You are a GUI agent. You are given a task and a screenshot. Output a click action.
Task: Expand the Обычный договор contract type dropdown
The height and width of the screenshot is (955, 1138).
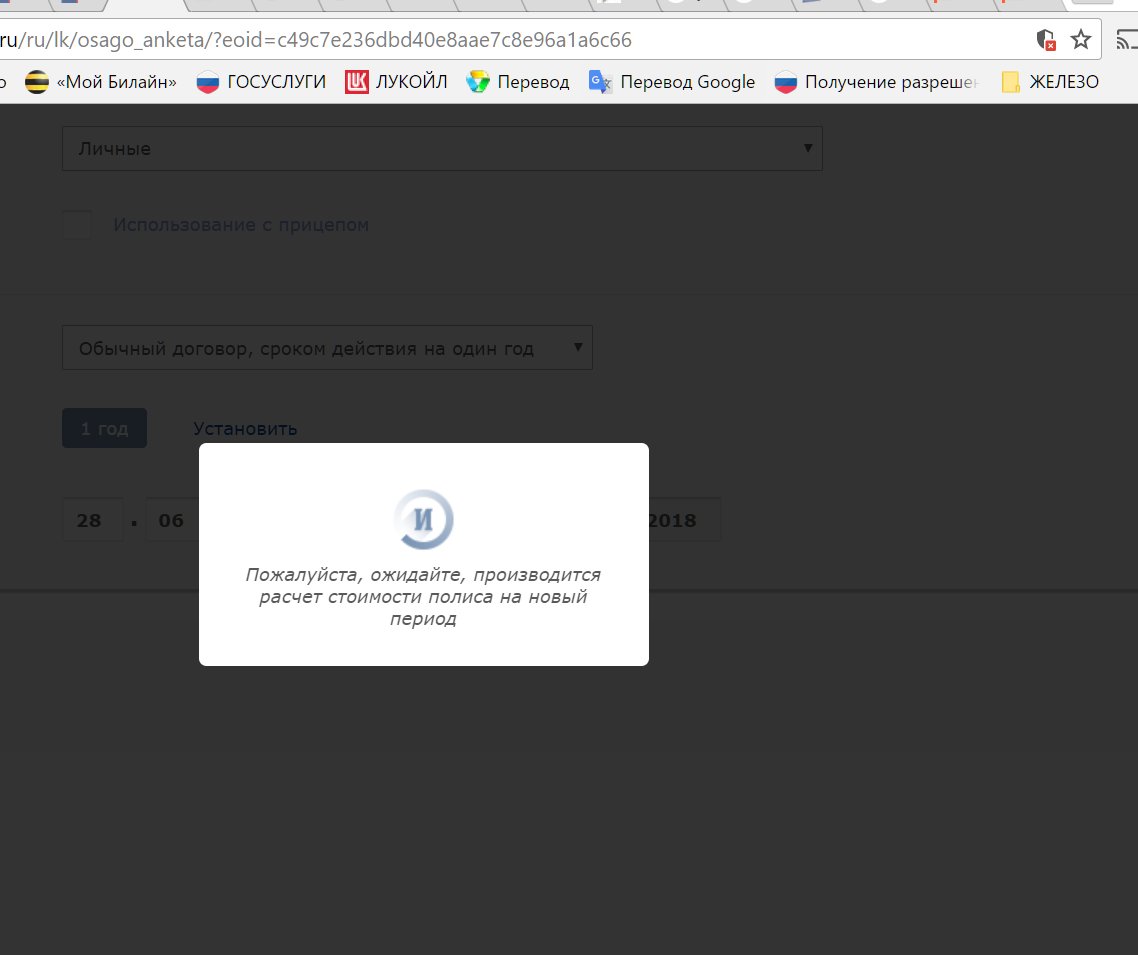tap(327, 348)
